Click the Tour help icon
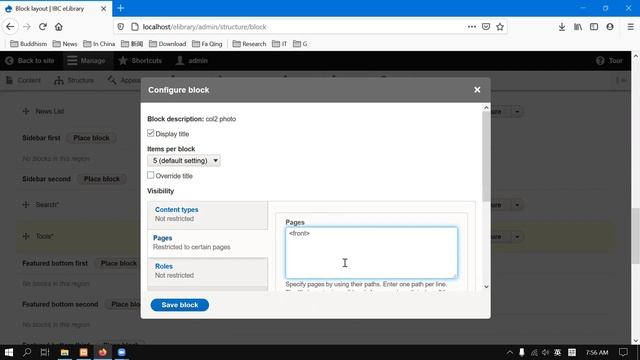This screenshot has width=640, height=360. (x=600, y=61)
